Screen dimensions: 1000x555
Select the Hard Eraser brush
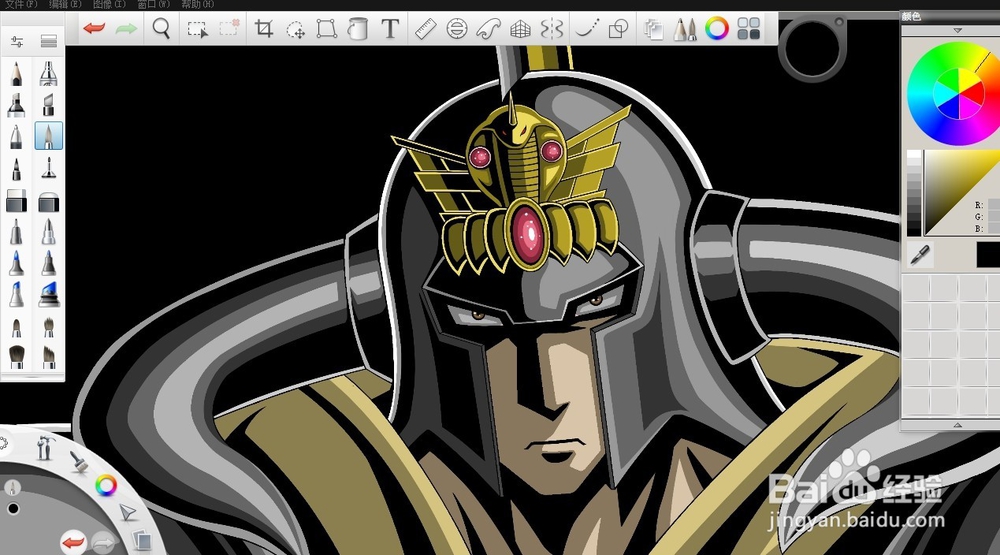click(x=17, y=201)
